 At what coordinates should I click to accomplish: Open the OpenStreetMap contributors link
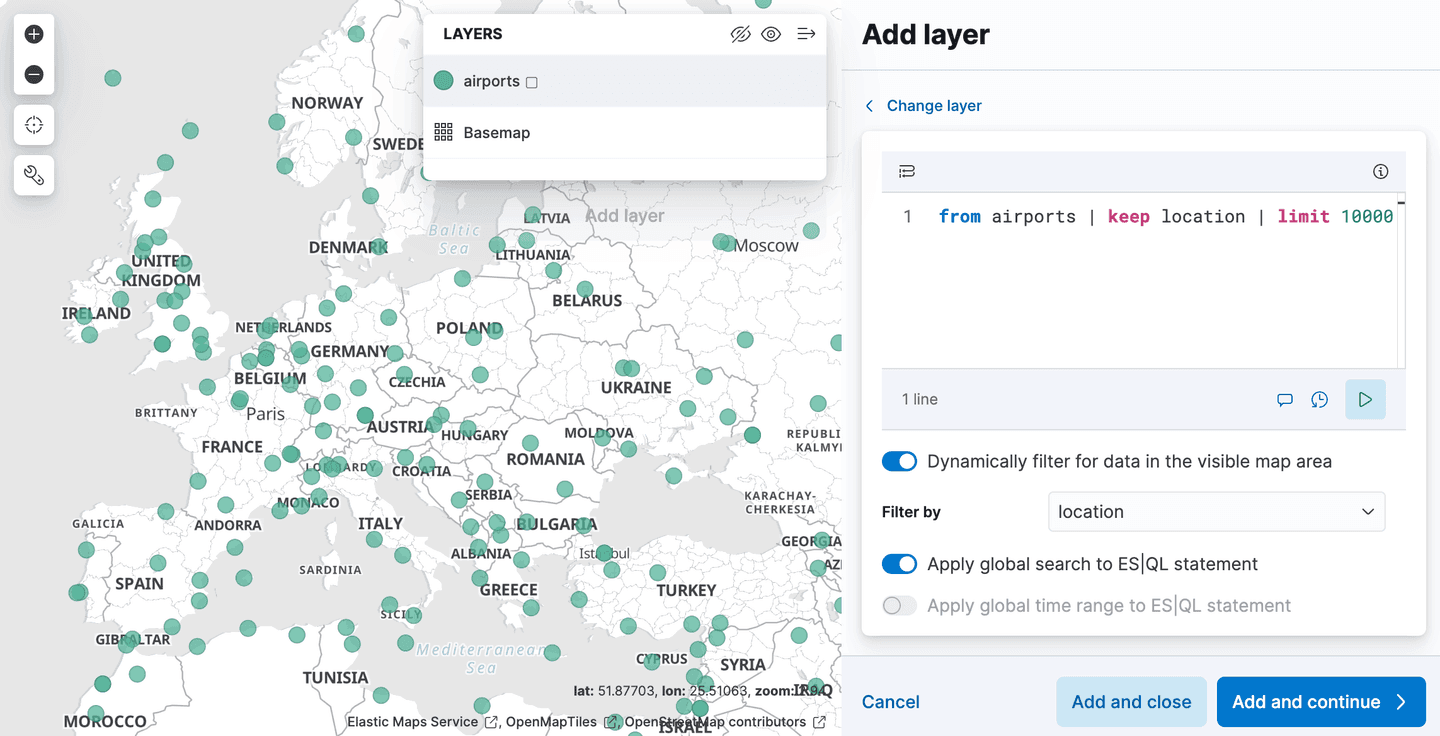714,721
